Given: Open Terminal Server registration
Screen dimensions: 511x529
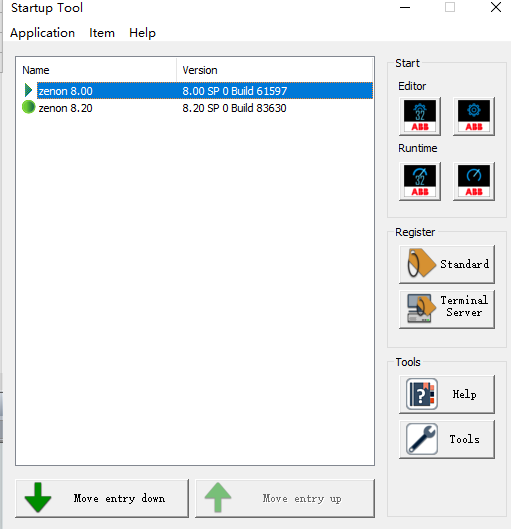Looking at the screenshot, I should pos(447,309).
